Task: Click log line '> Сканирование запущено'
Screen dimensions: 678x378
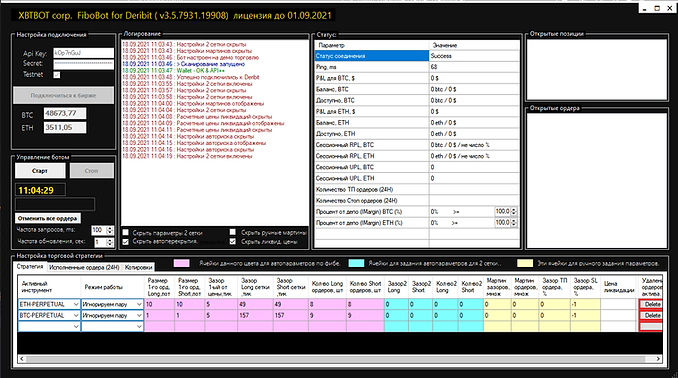Action: point(183,64)
